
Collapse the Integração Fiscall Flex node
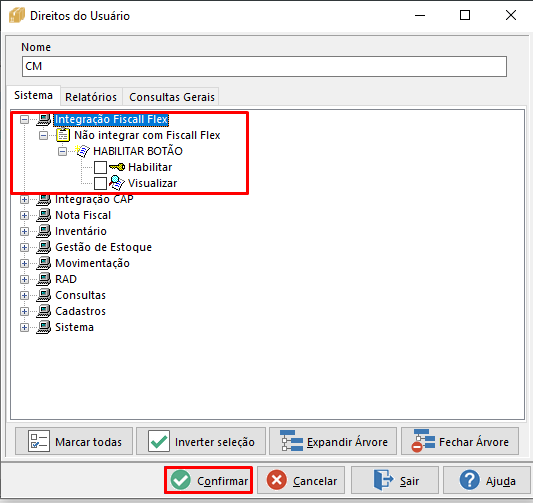coord(24,119)
